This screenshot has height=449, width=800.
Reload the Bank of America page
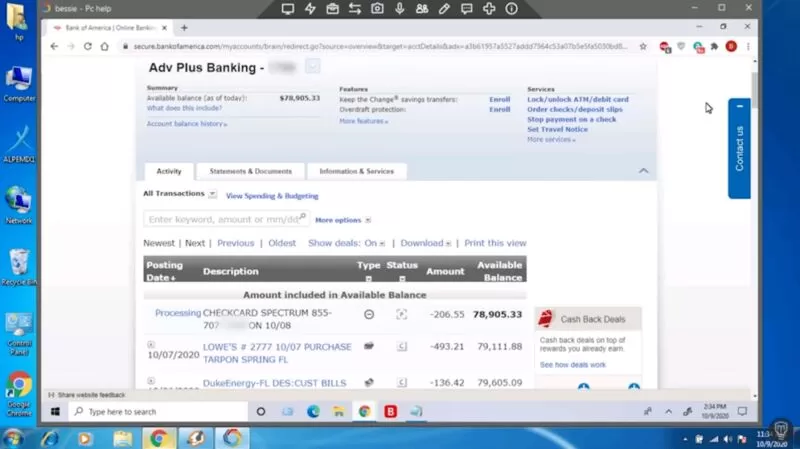88,46
